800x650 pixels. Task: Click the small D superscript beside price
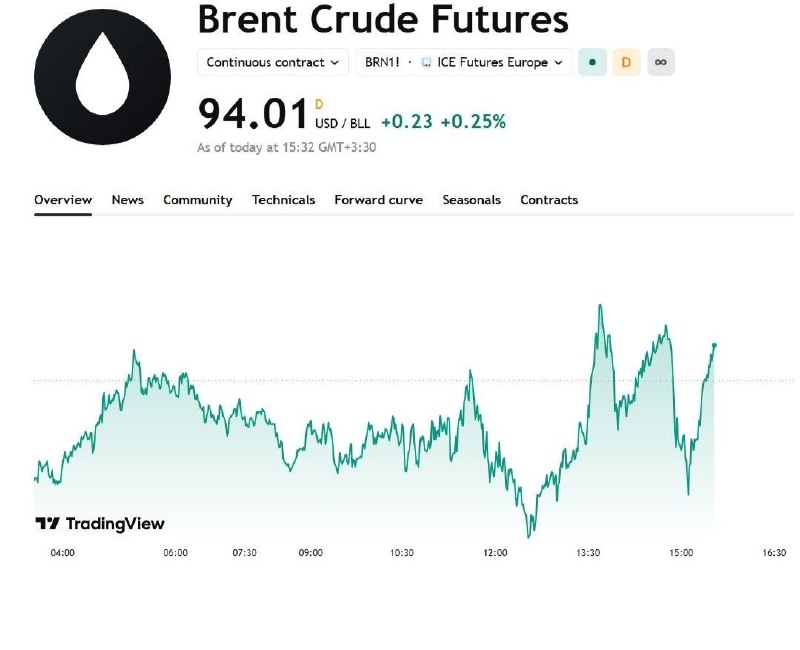(319, 105)
